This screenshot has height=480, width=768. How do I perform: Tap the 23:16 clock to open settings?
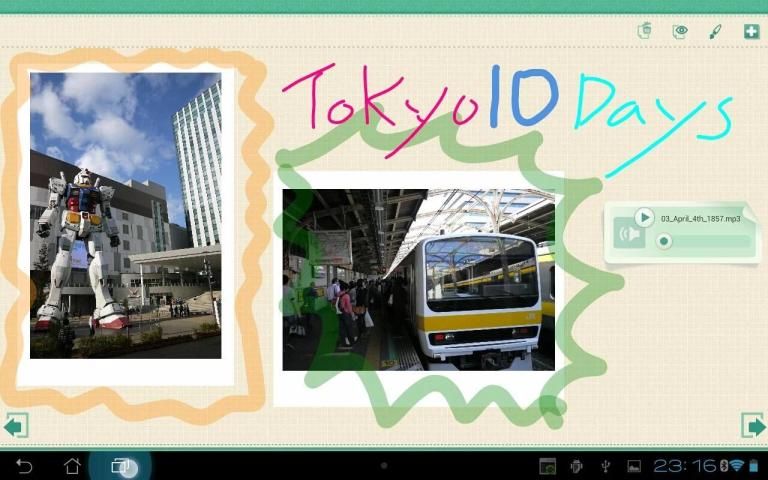[x=685, y=466]
